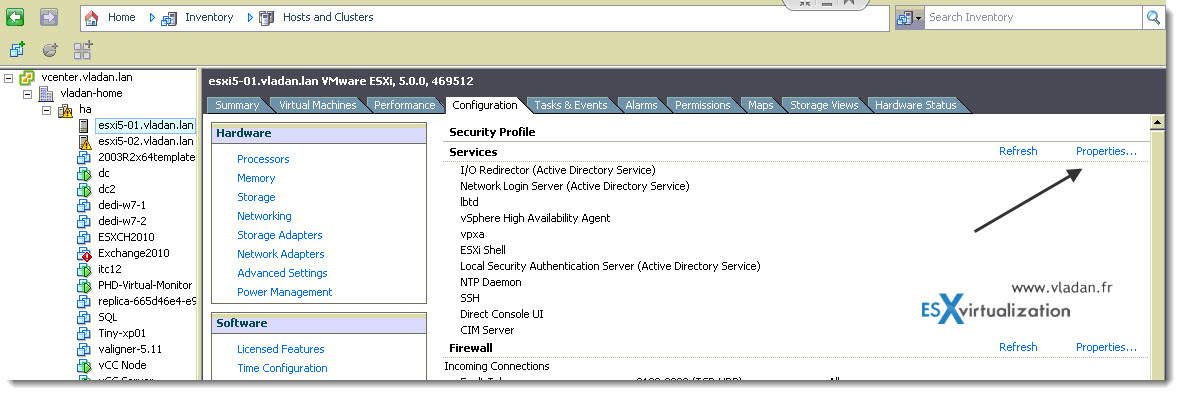Click the first toolbar icon with plus

click(x=17, y=50)
